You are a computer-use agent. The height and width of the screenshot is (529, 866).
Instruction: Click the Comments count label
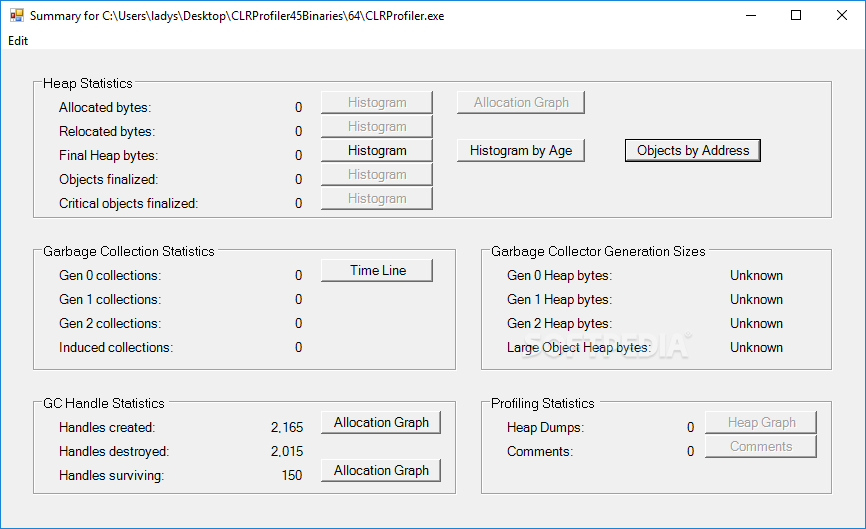(x=540, y=452)
